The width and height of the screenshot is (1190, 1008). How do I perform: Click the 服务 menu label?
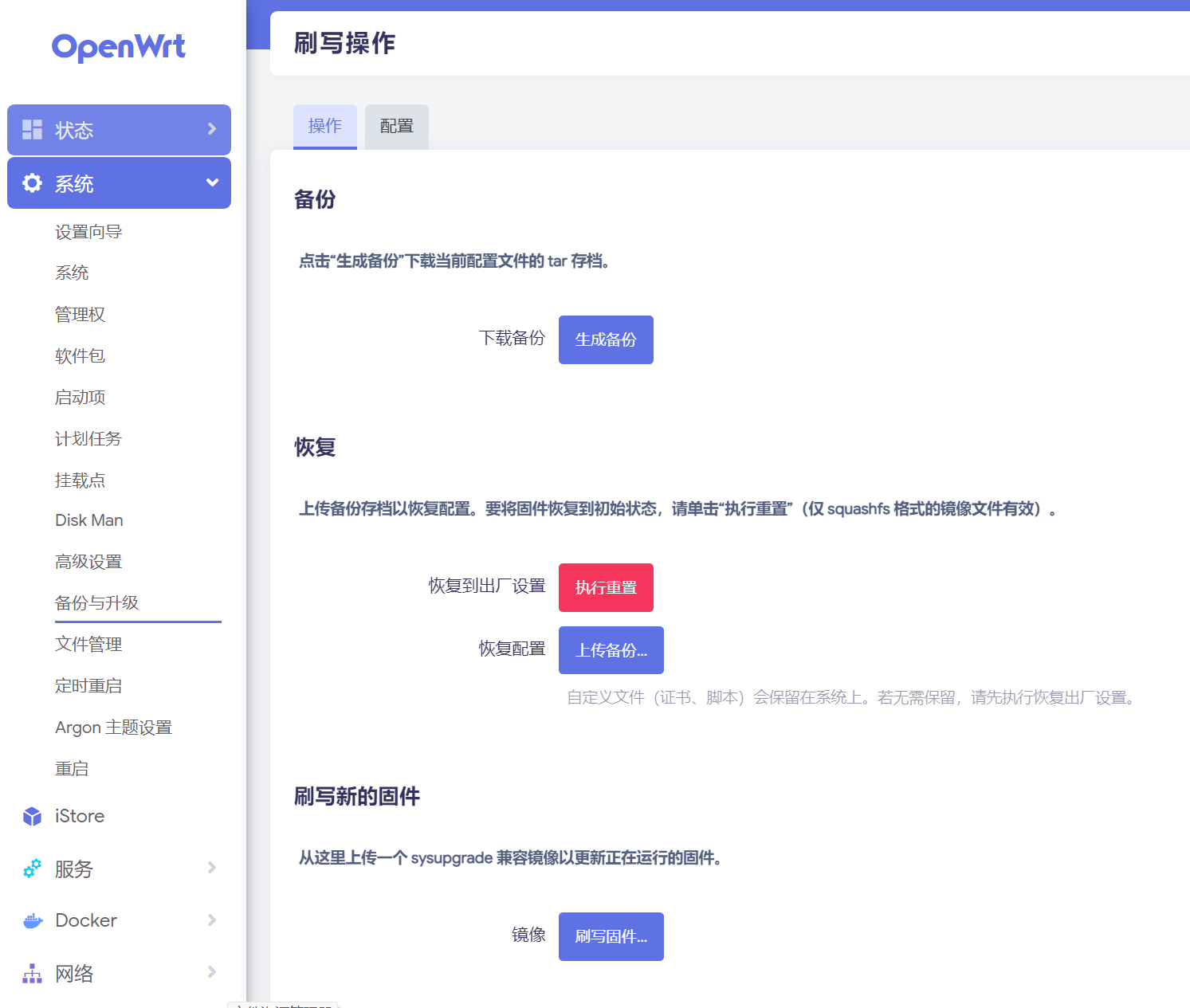(x=74, y=869)
